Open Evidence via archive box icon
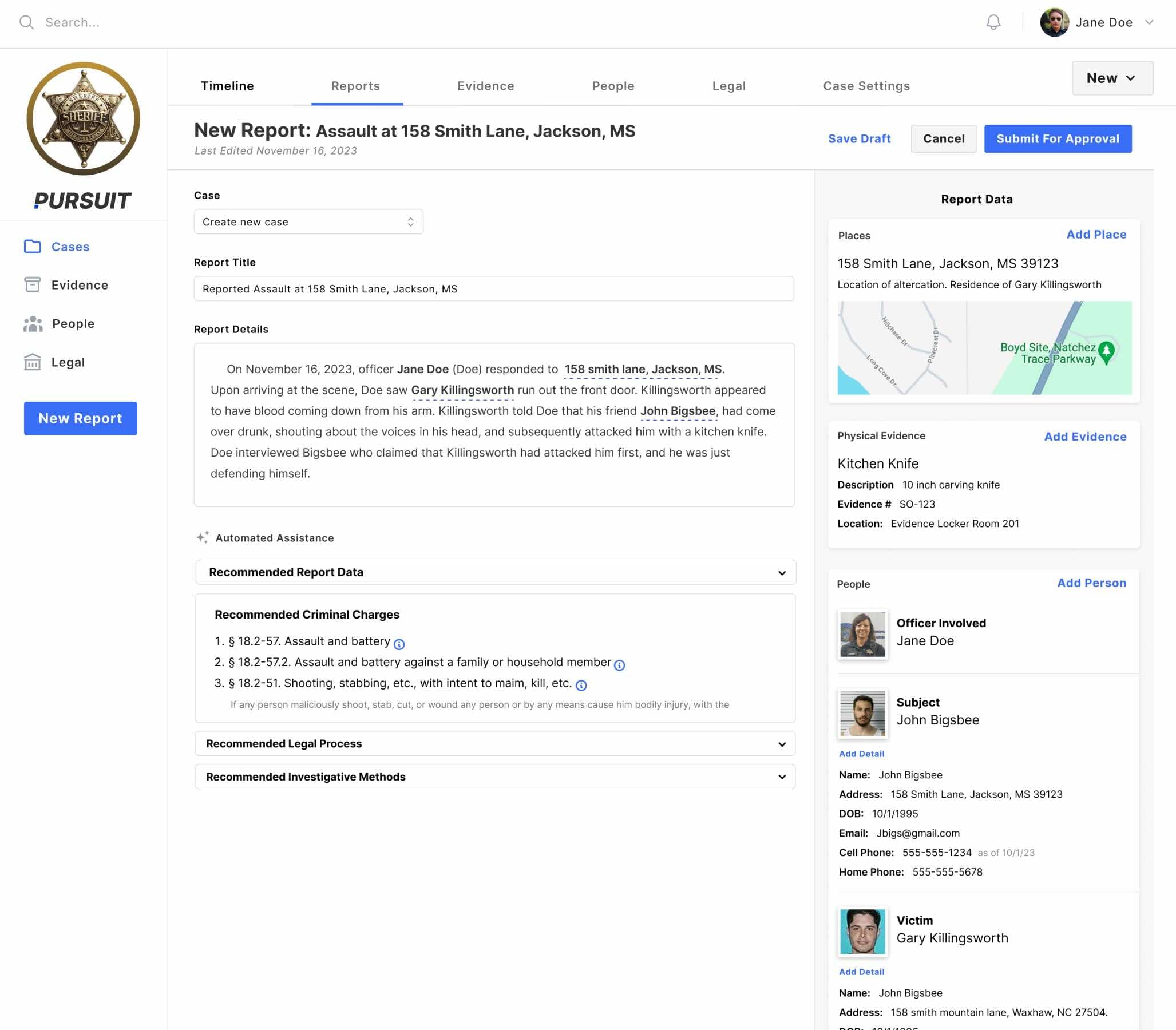 click(x=33, y=284)
